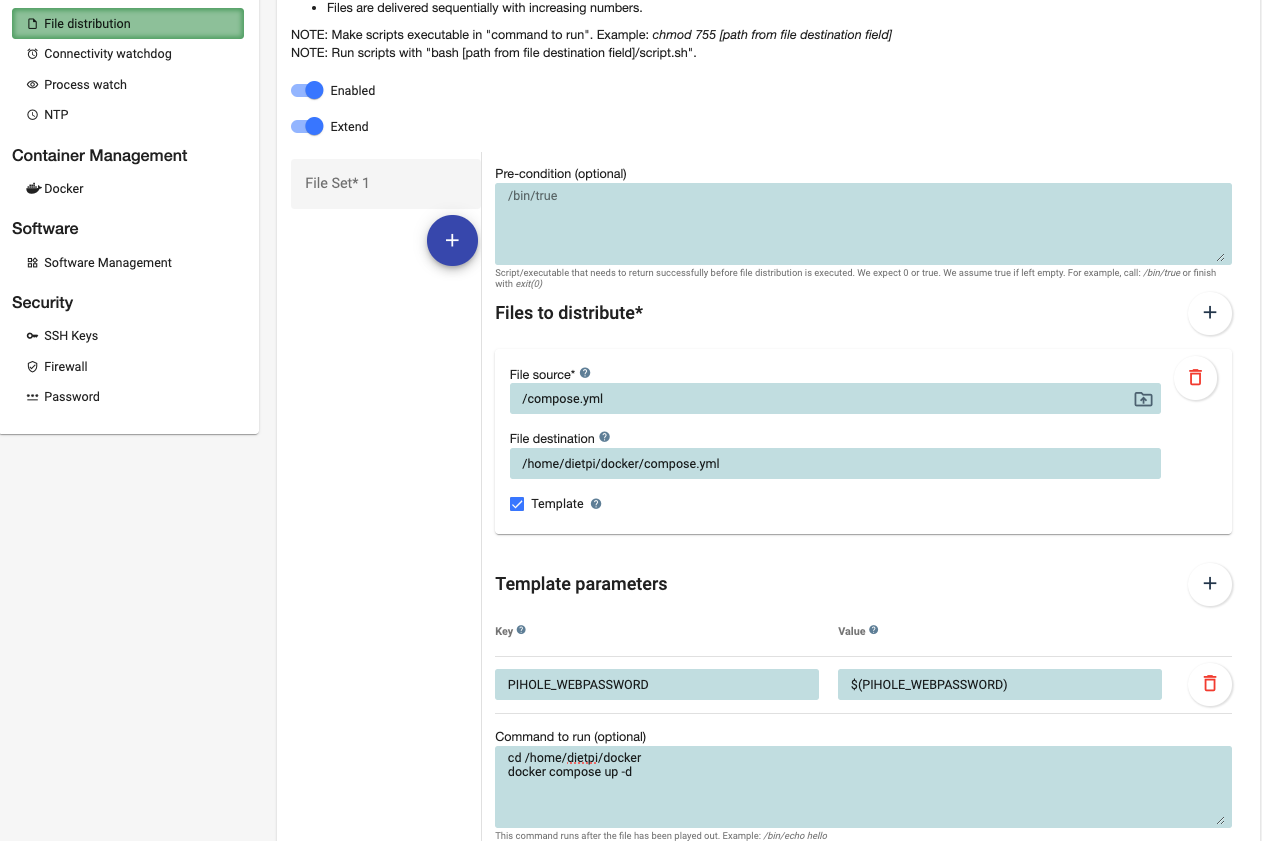Click the help icon next to File destination
Viewport: 1262px width, 841px height.
tap(605, 438)
